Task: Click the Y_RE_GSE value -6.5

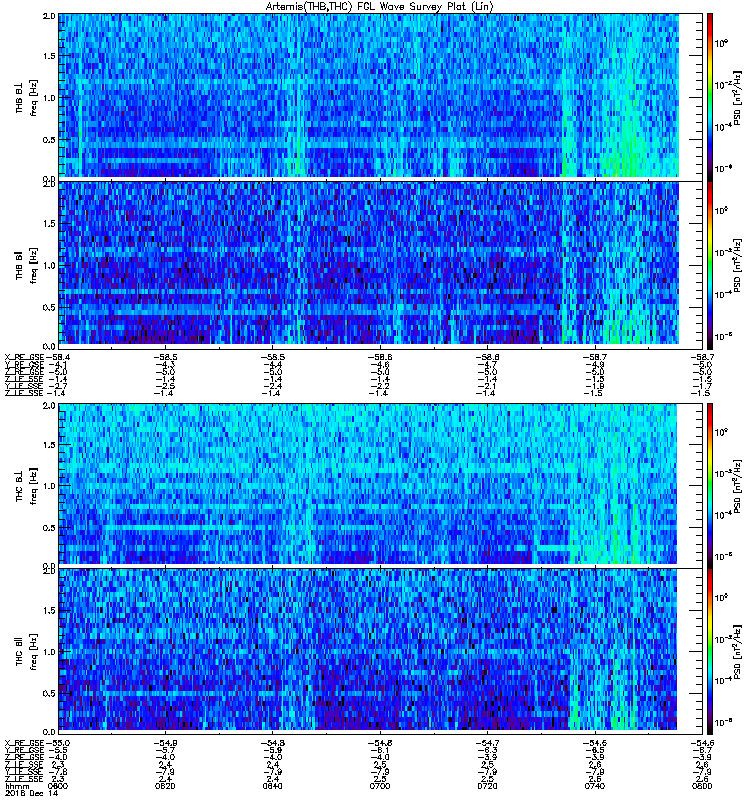Action: pyautogui.click(x=595, y=750)
